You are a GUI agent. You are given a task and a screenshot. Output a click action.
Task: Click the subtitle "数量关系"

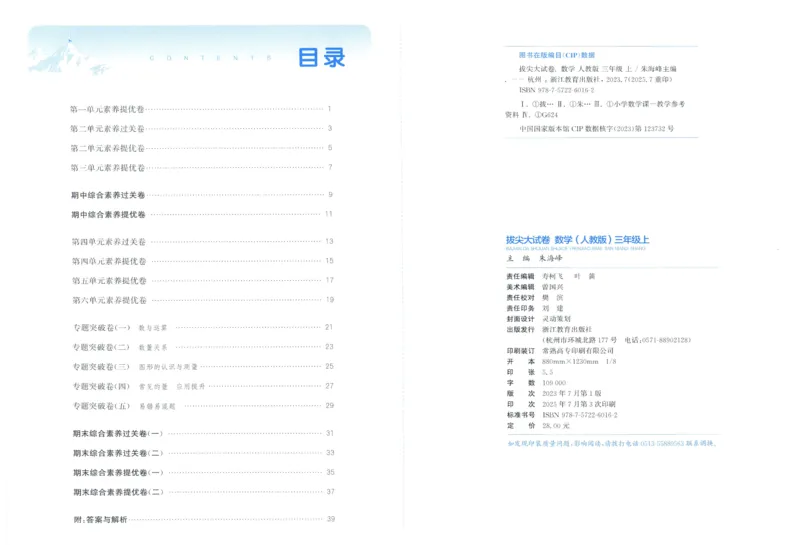click(153, 347)
